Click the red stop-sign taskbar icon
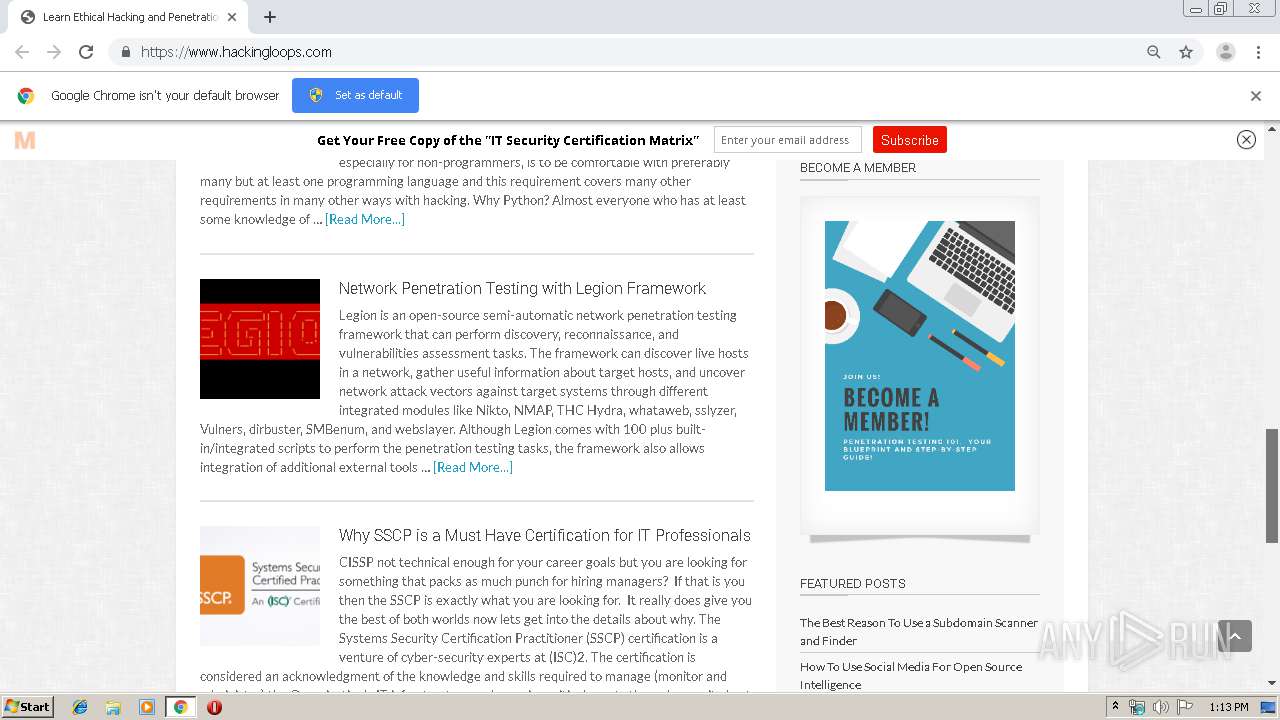Screen dimensions: 1280x720 [x=214, y=707]
